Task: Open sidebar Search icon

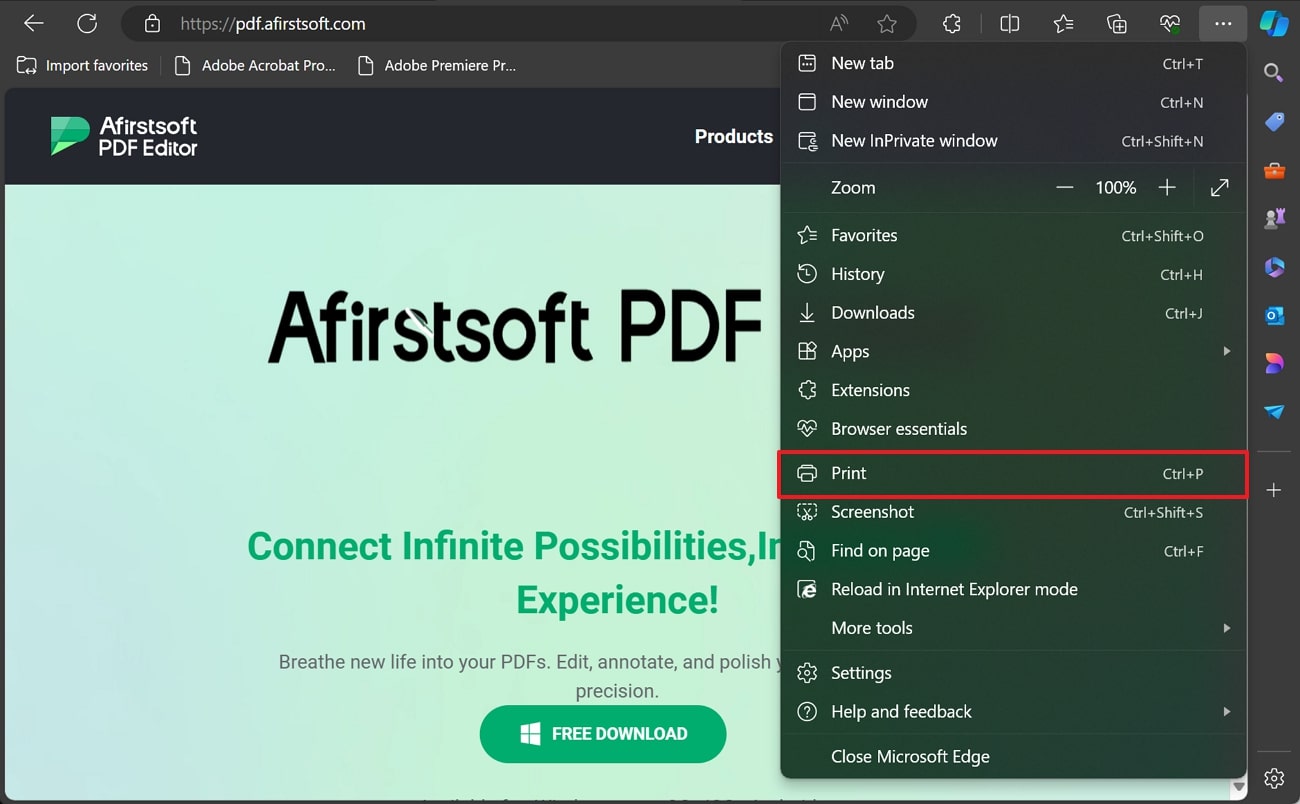Action: [1274, 72]
